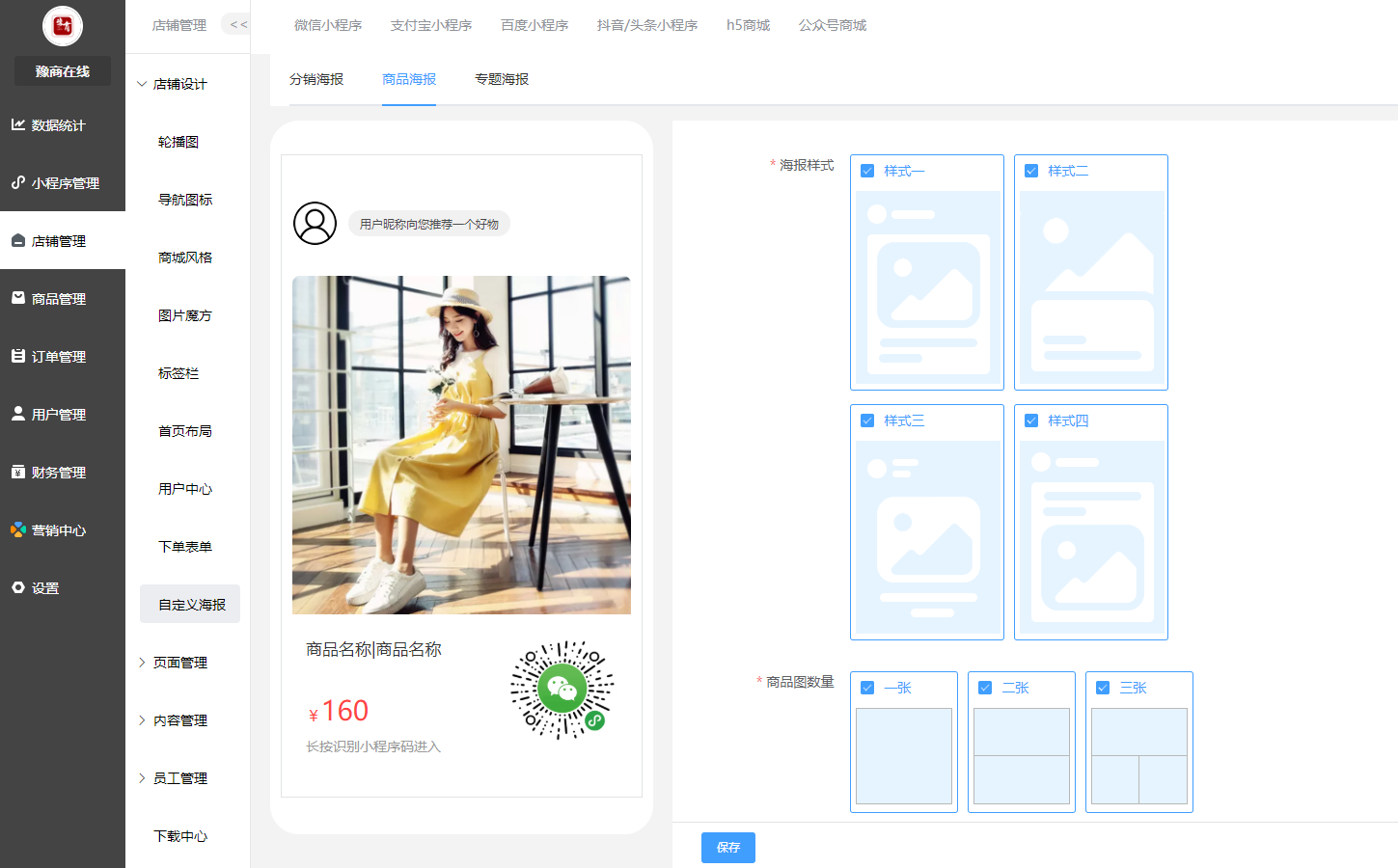
Task: Collapse sidebar with the << button
Action: pyautogui.click(x=238, y=24)
